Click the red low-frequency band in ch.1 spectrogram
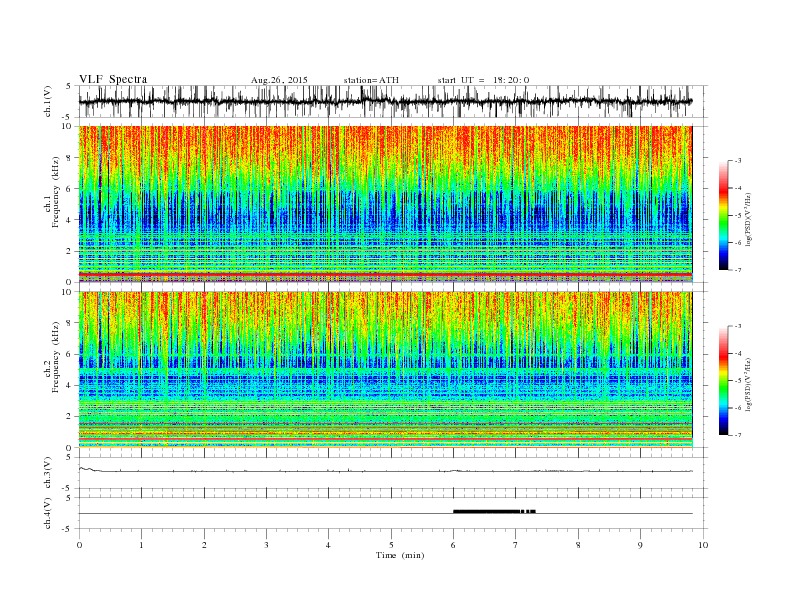Viewport: 792px width, 612px height. 385,275
